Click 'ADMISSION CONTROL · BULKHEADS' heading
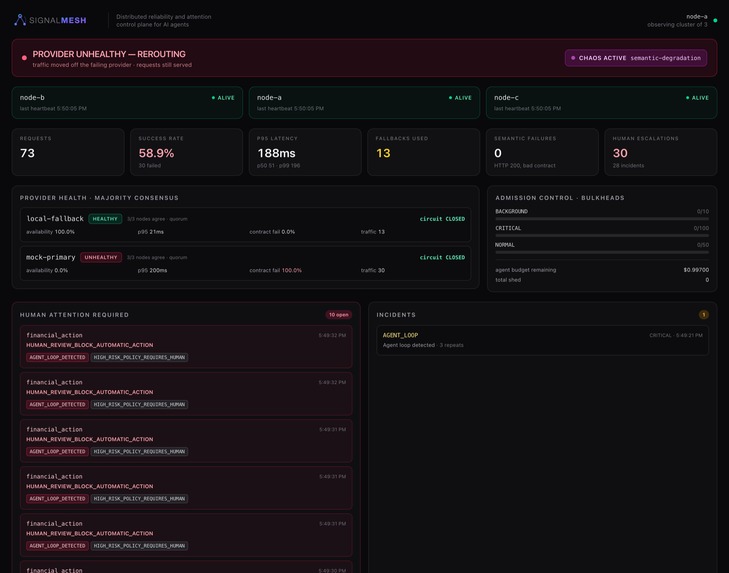The image size is (729, 573). point(560,198)
